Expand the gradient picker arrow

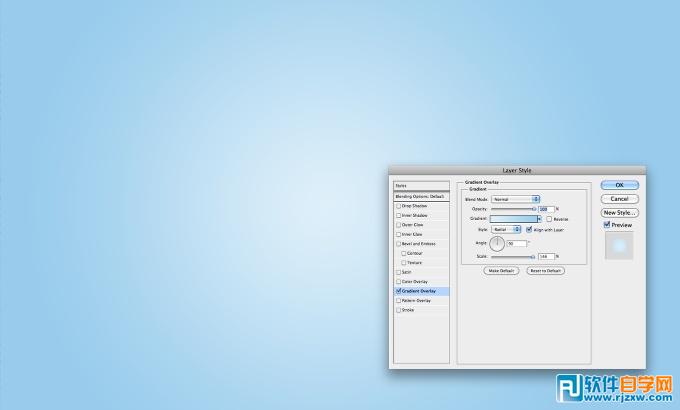540,218
